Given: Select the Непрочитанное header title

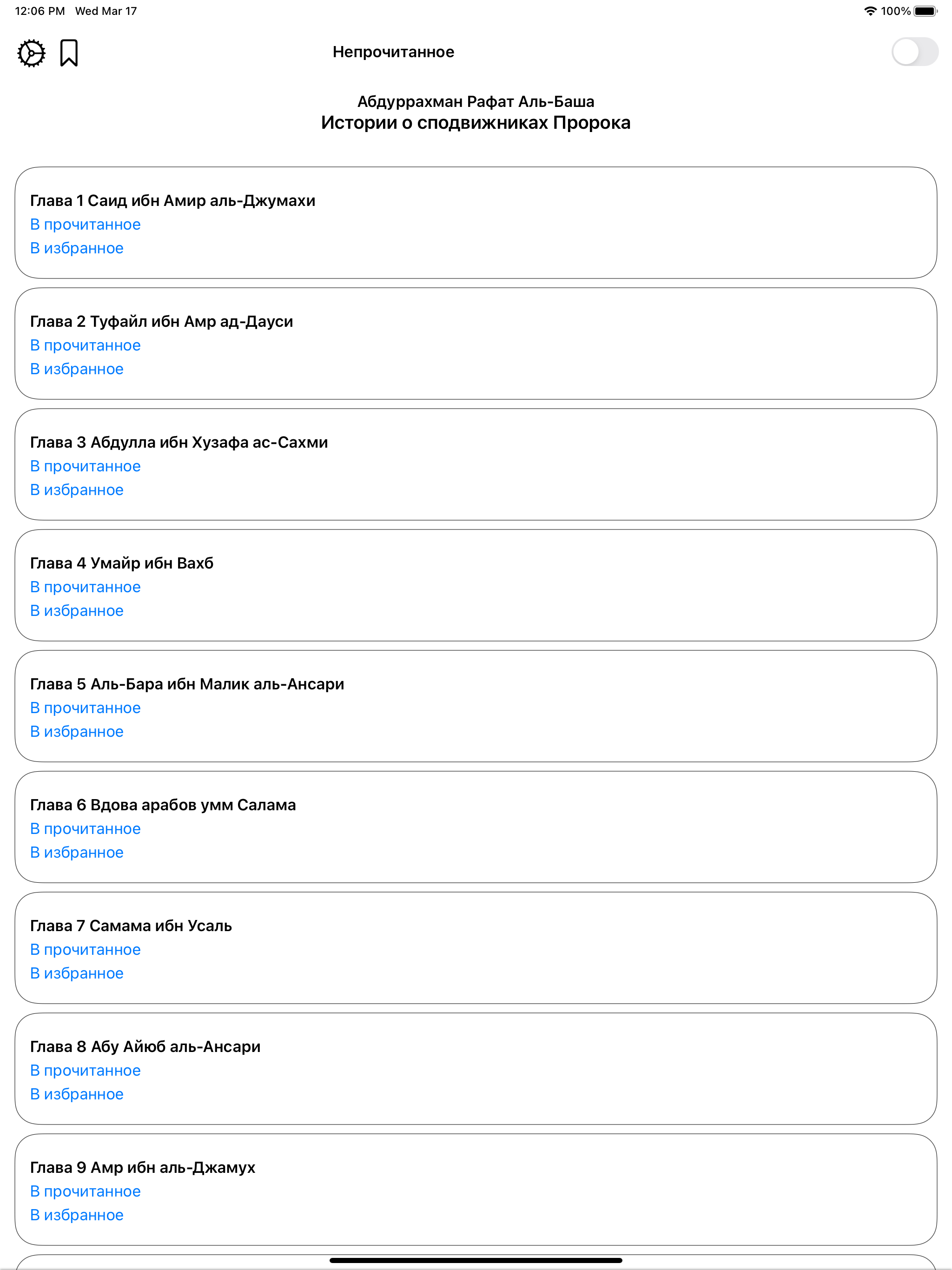Looking at the screenshot, I should pyautogui.click(x=393, y=52).
